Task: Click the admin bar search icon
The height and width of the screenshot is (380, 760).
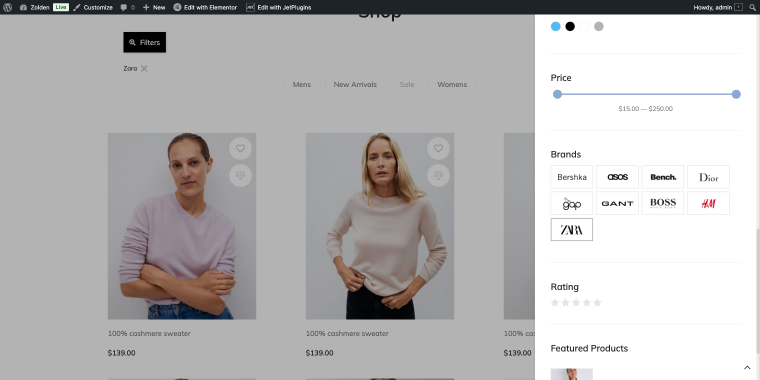Action: (752, 7)
